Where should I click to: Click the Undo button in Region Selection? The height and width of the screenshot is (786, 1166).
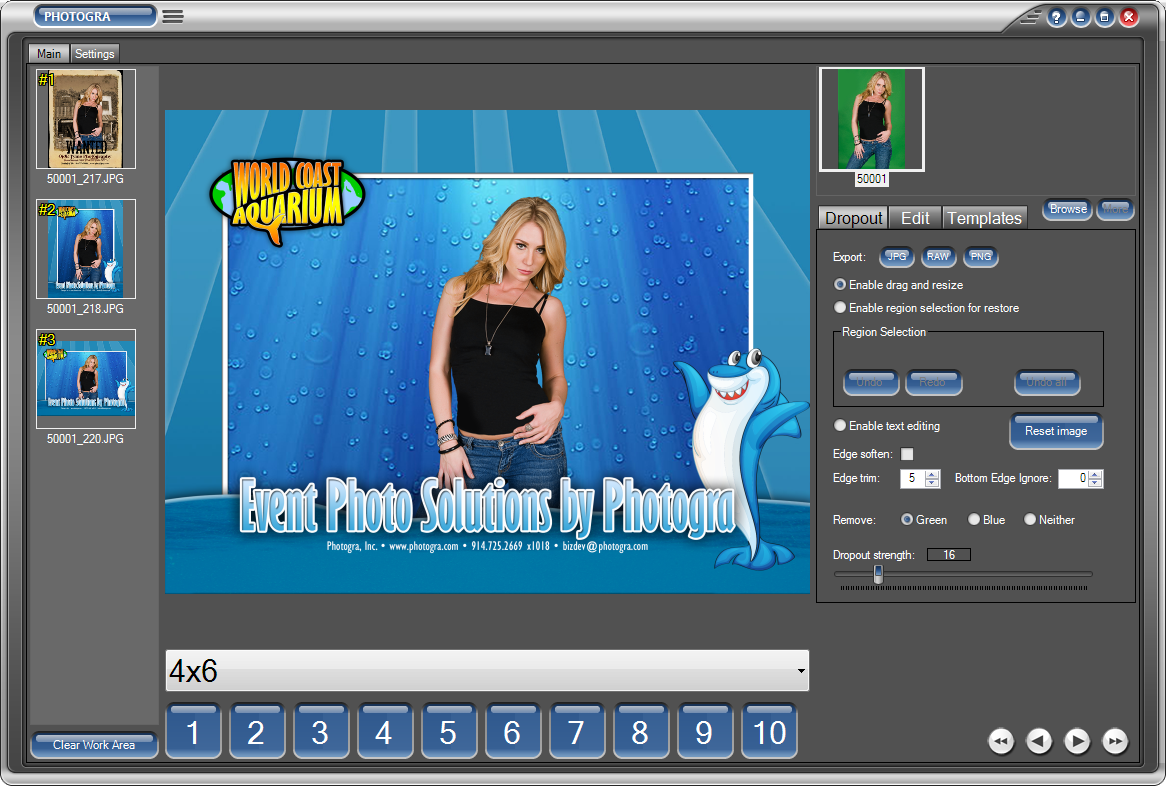(x=871, y=382)
